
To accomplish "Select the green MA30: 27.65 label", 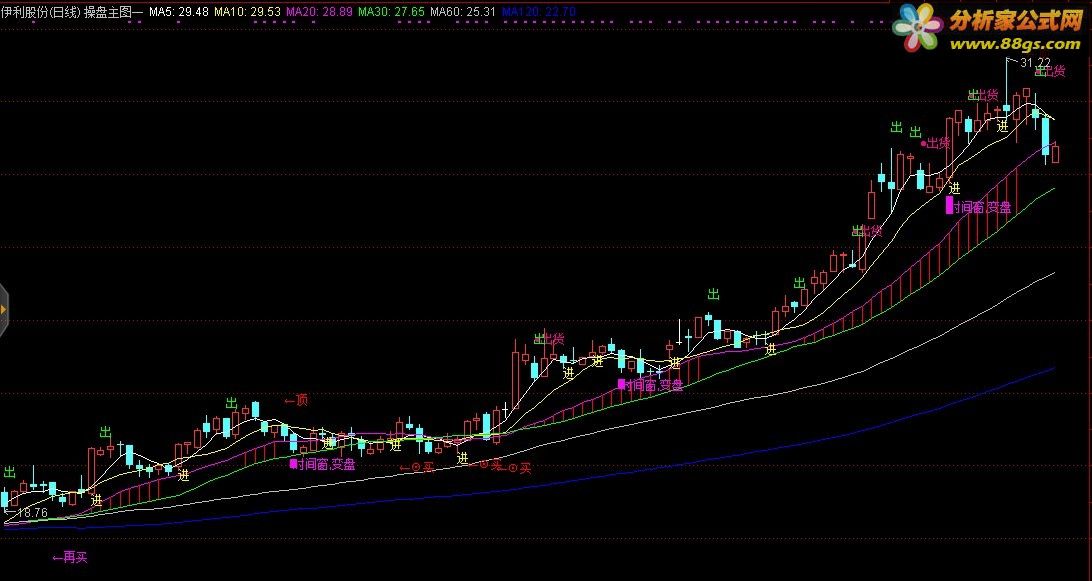I will [391, 12].
